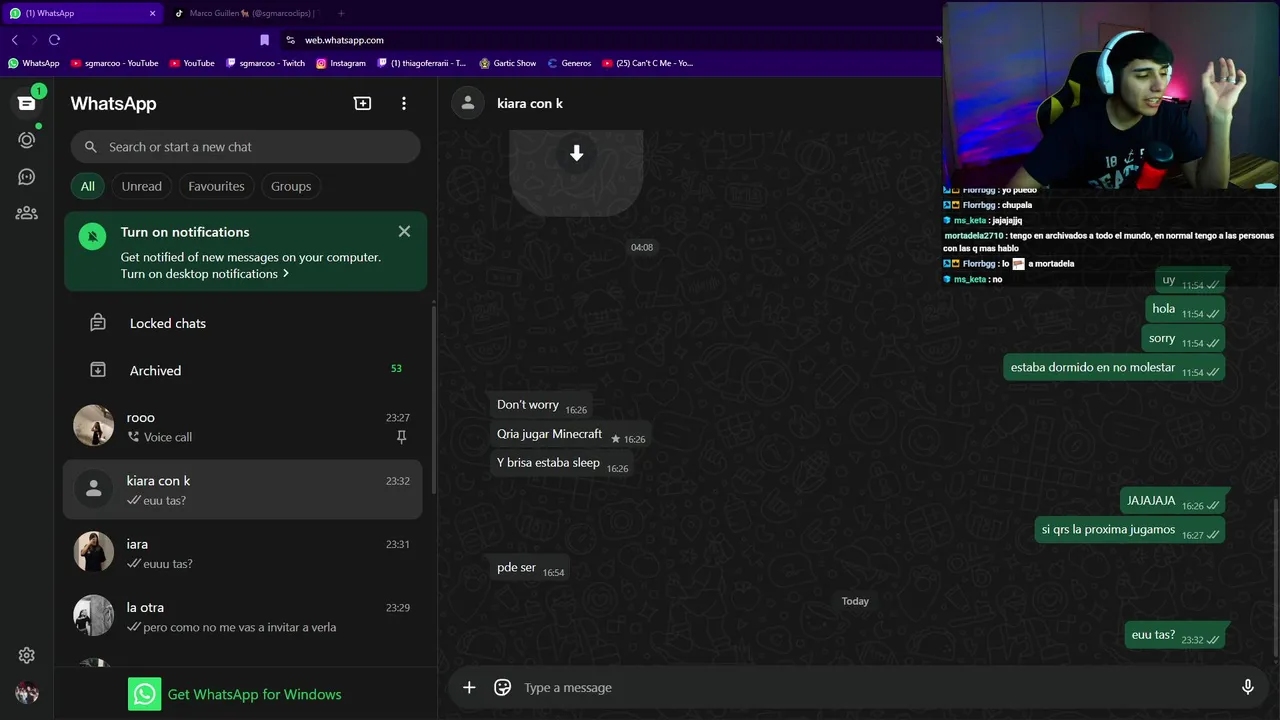
Task: Open the iara chat
Action: pyautogui.click(x=243, y=553)
